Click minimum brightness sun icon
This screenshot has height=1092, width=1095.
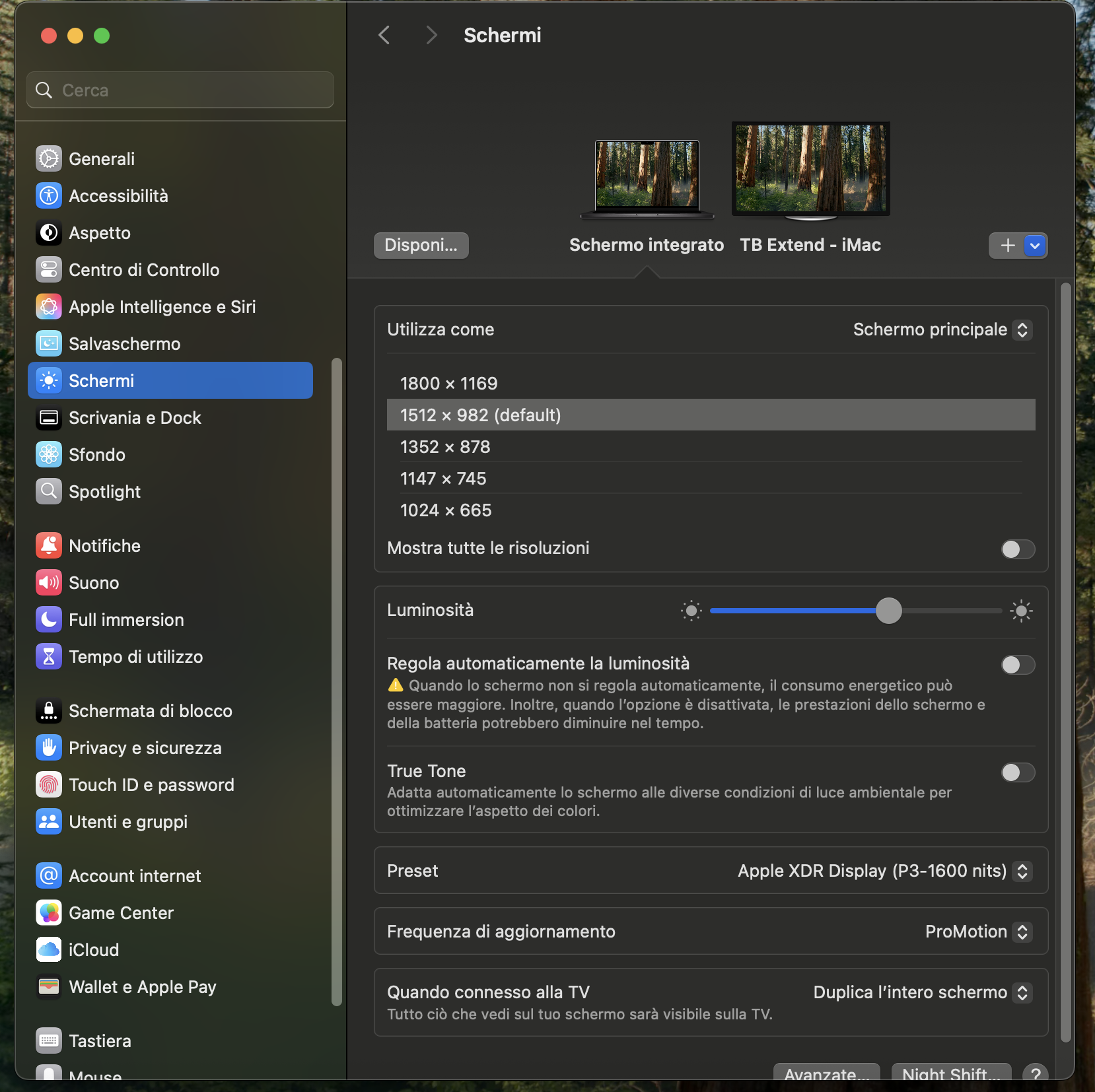[x=691, y=611]
